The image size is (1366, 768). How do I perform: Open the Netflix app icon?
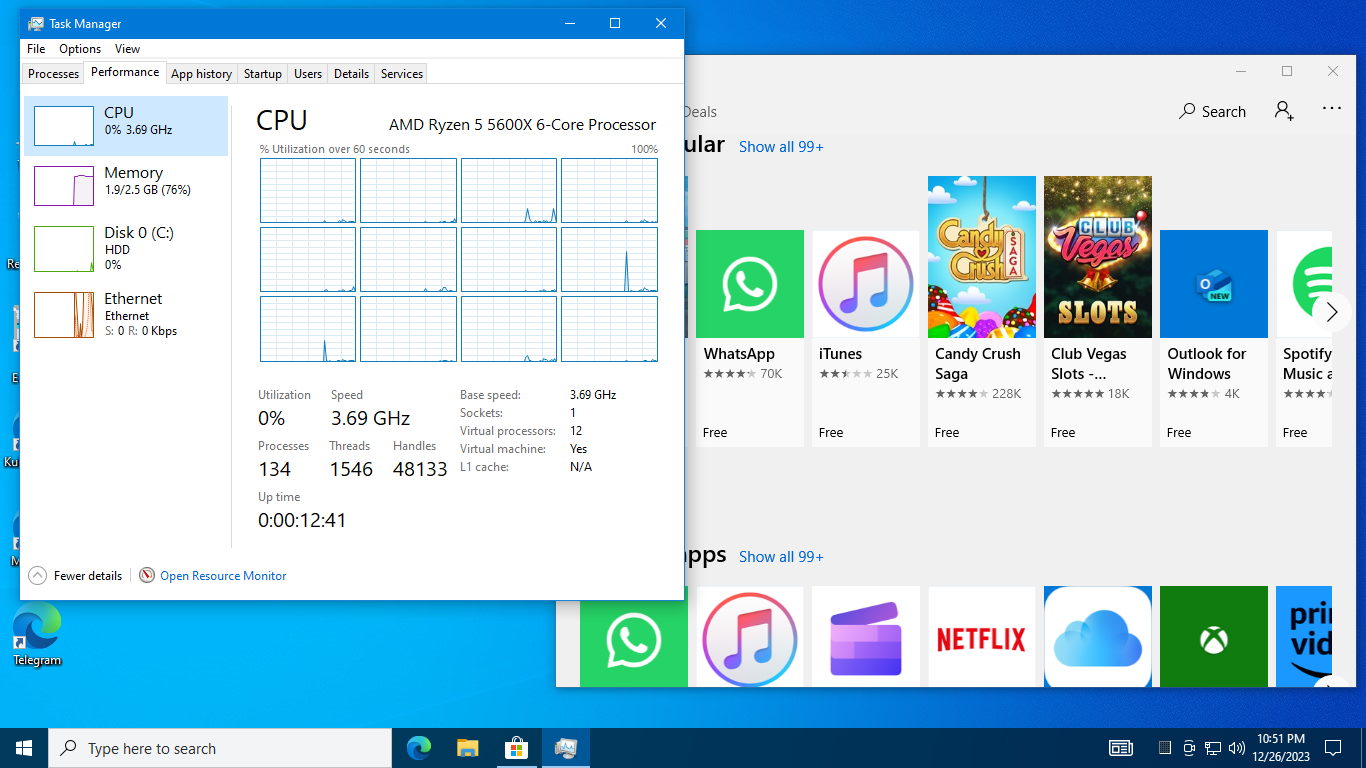981,639
